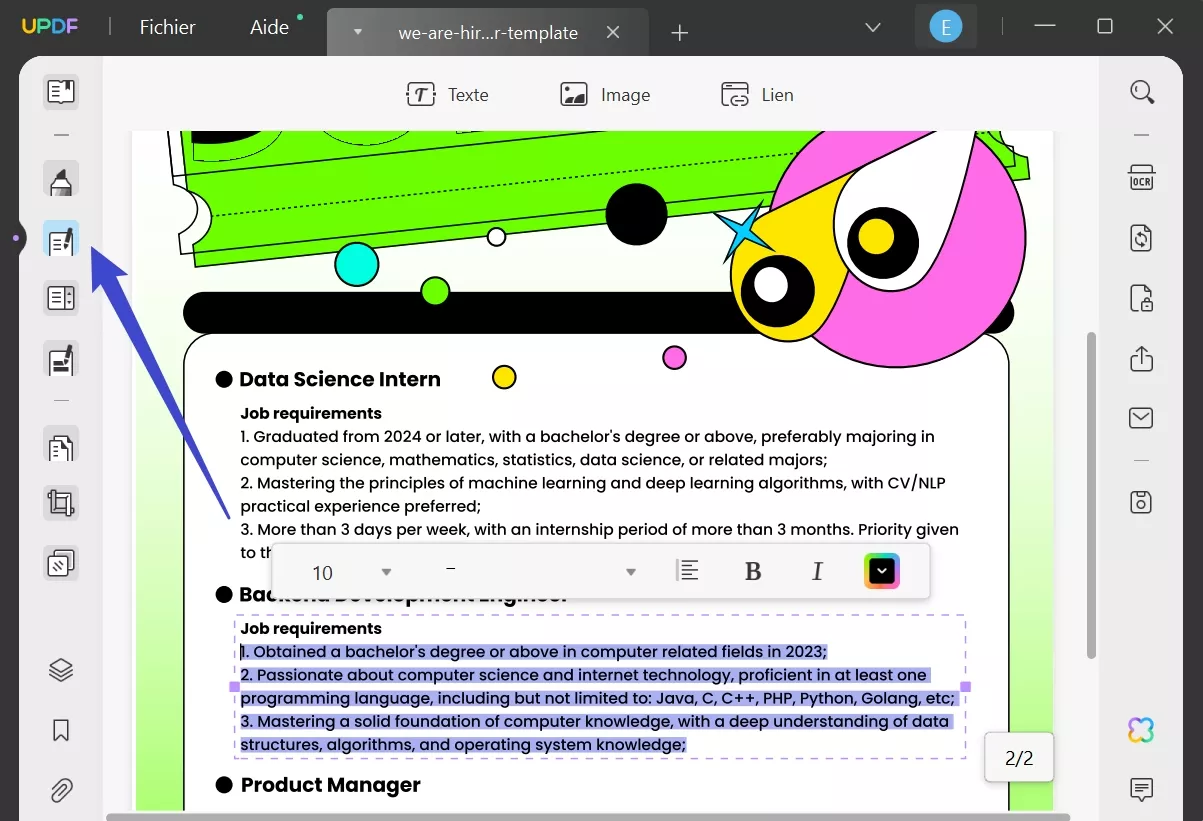Click the font size value 10
Image resolution: width=1203 pixels, height=821 pixels.
(322, 573)
